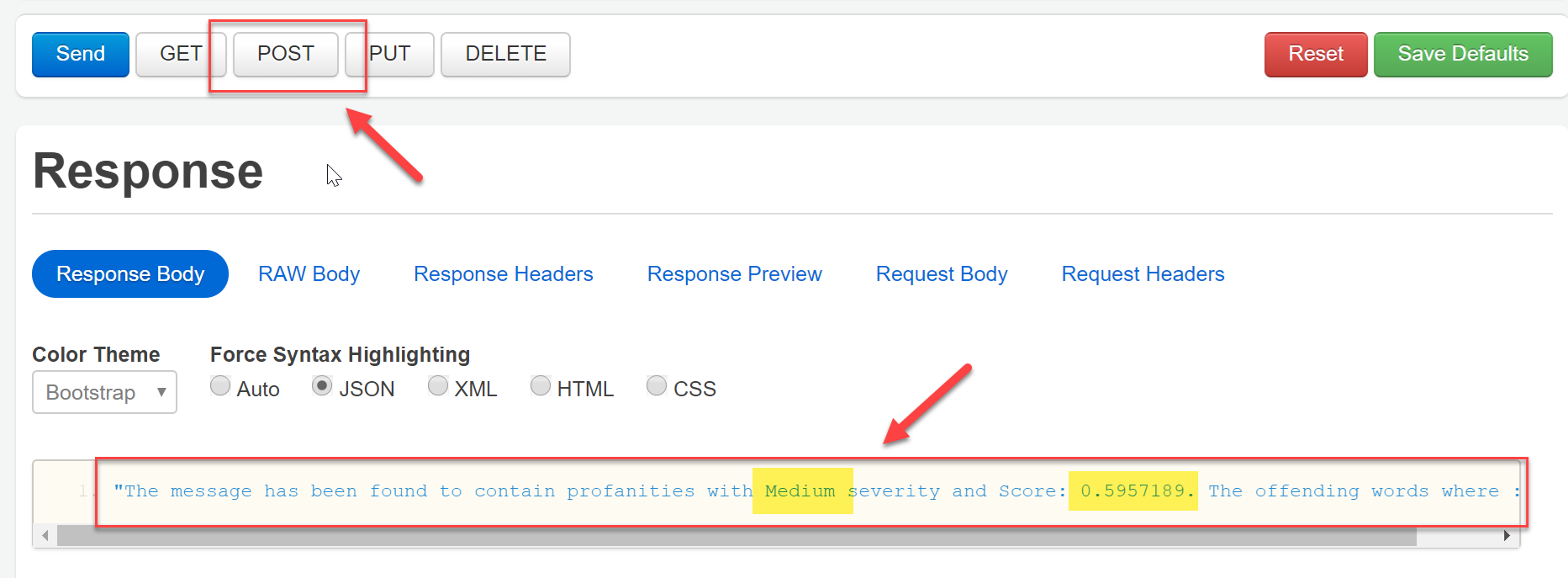The height and width of the screenshot is (578, 1568).
Task: Open the Response Body tab
Action: [130, 274]
